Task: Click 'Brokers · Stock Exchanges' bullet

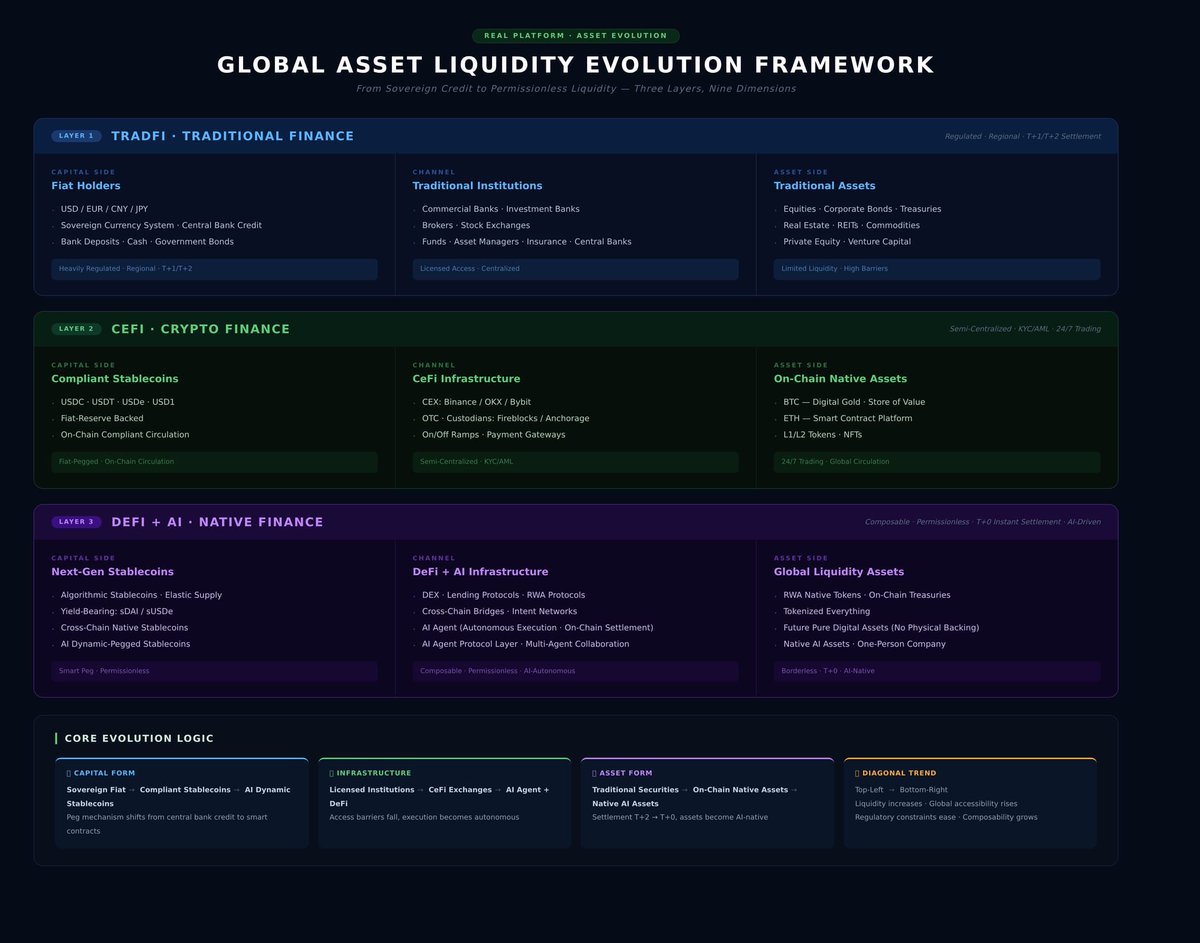Action: 476,225
